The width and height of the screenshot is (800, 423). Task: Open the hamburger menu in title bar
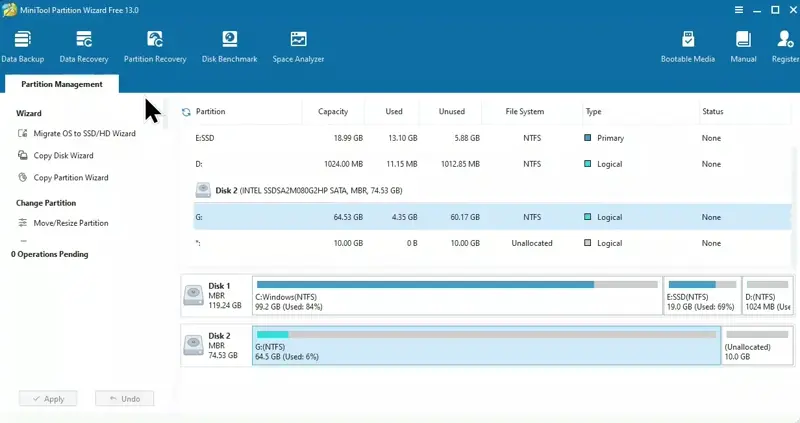pyautogui.click(x=738, y=10)
